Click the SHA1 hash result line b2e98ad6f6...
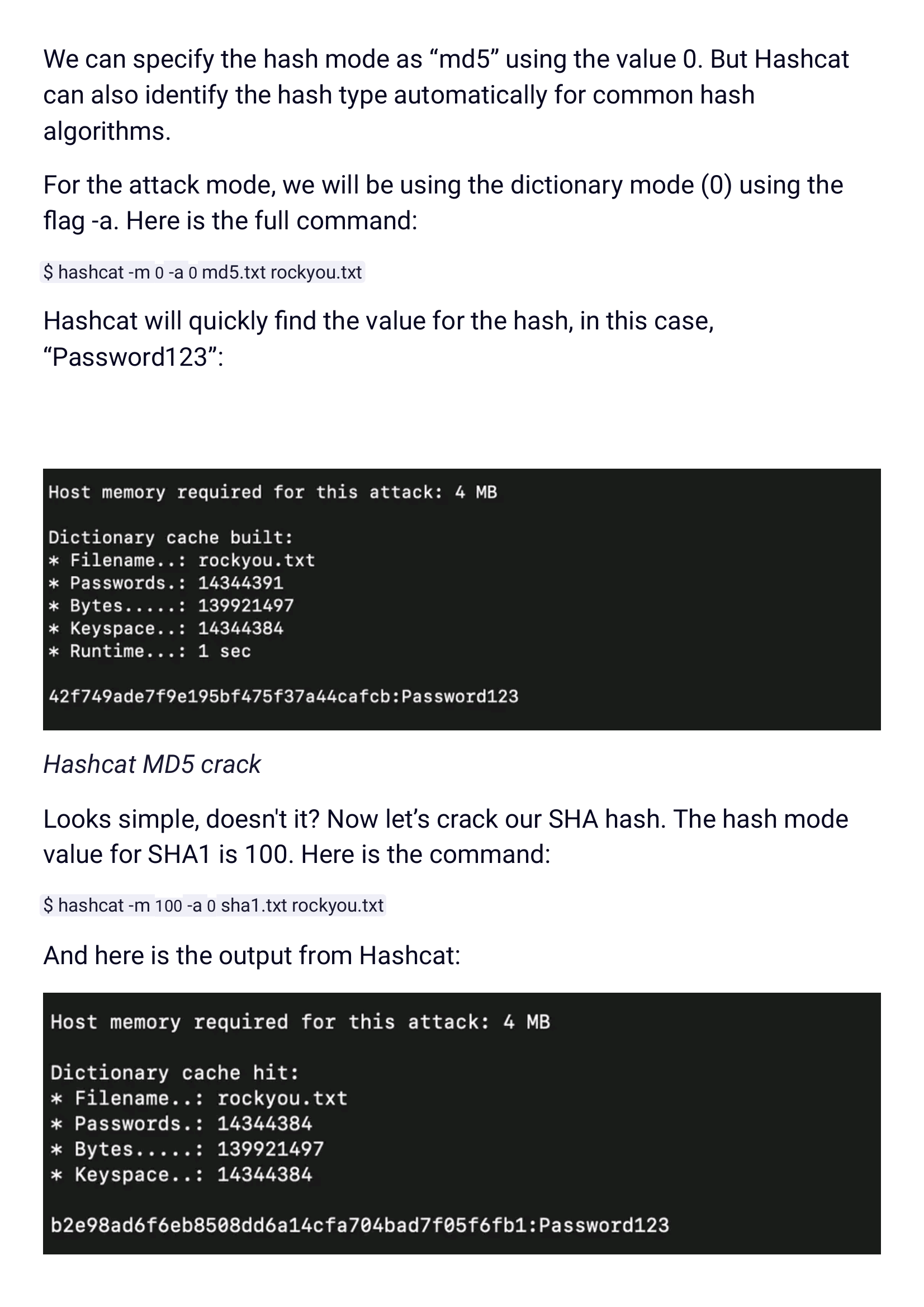This screenshot has height=1307, width=924. pos(359,1225)
